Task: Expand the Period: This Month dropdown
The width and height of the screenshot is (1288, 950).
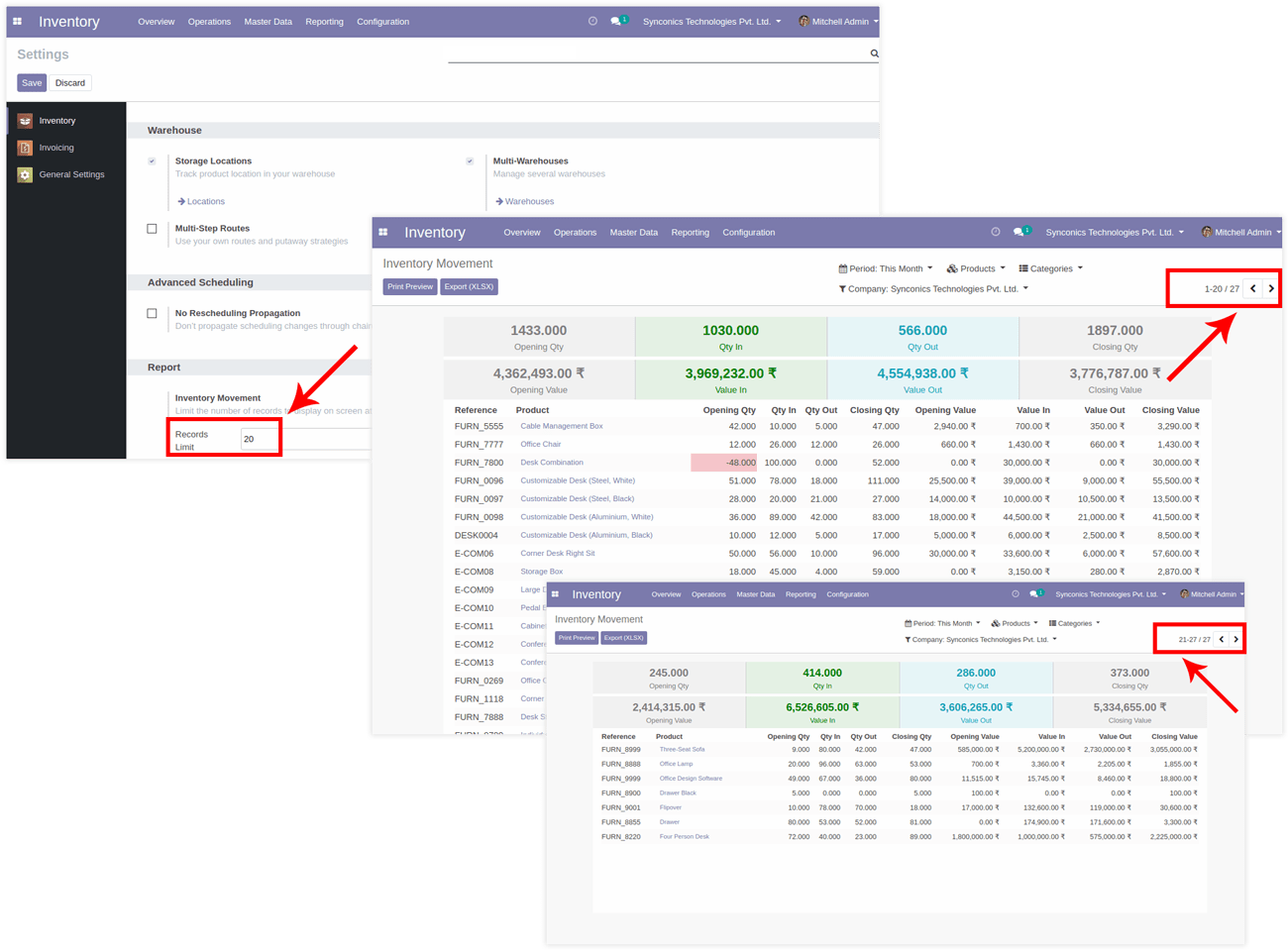Action: click(x=886, y=268)
